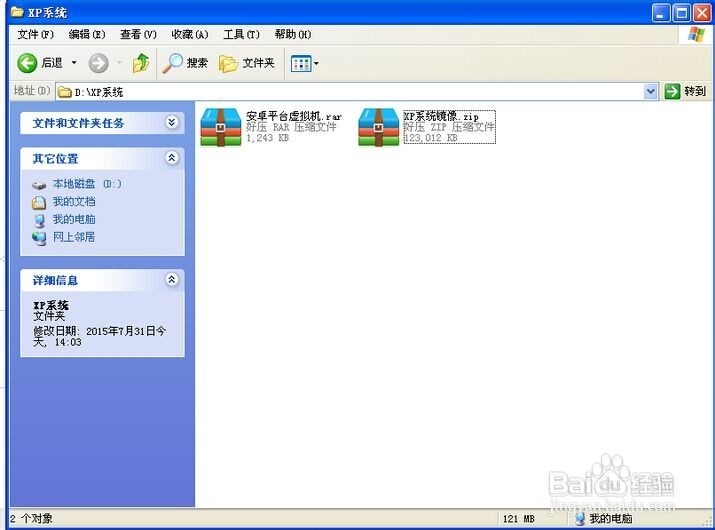Click the Views grid icon
The width and height of the screenshot is (715, 530).
pos(301,63)
